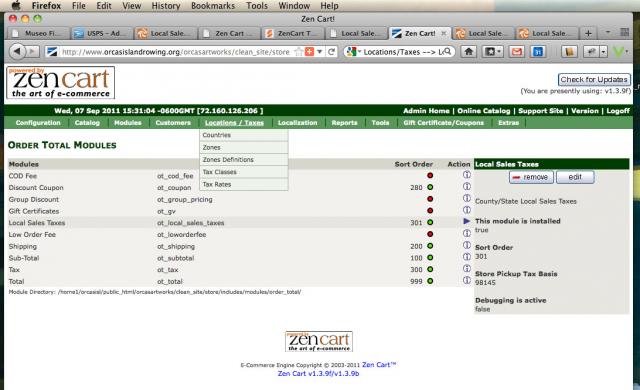The image size is (640, 390).
Task: Click the browser back arrow
Action: point(17,52)
